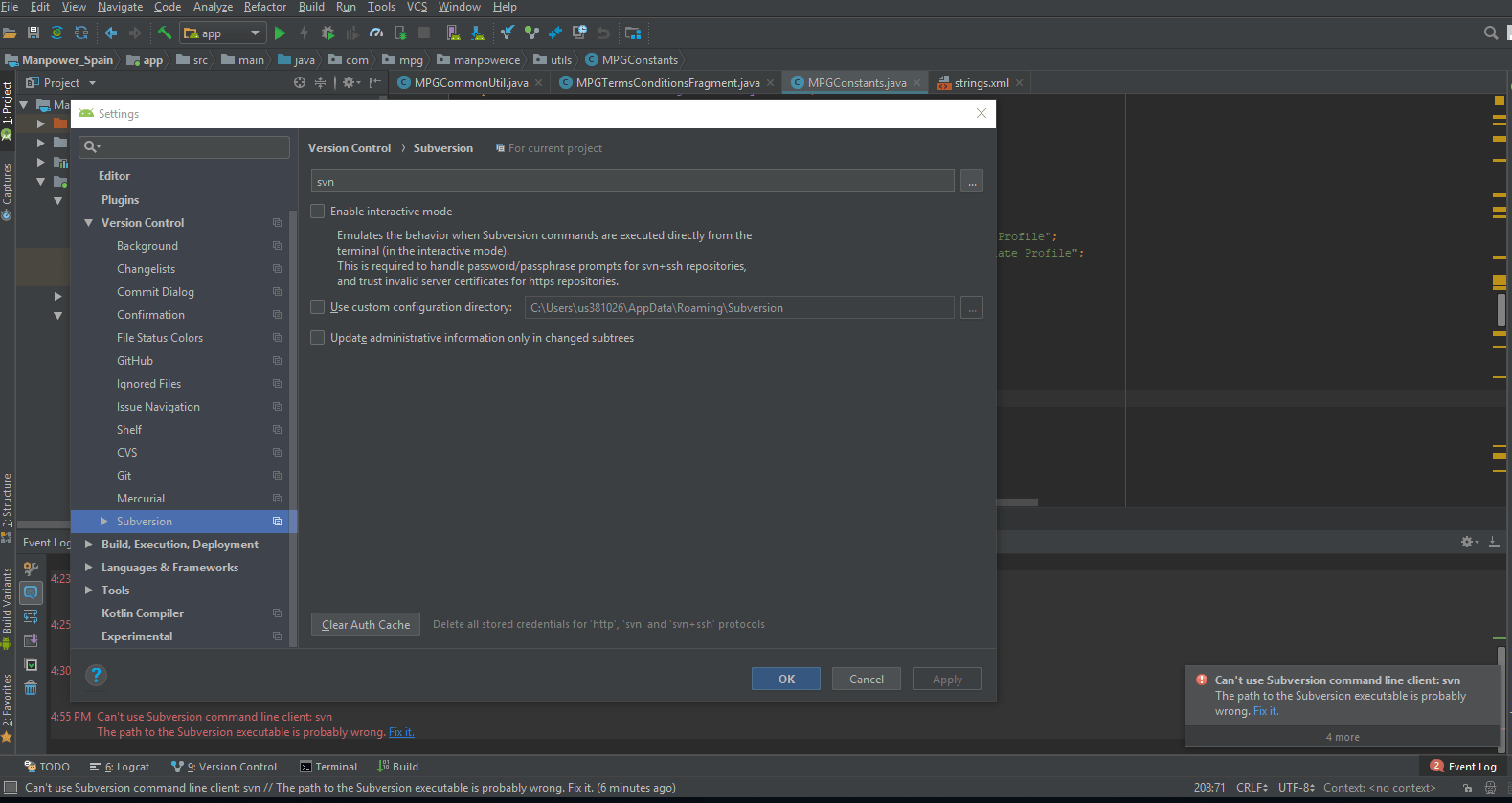The image size is (1512, 803).
Task: Switch to the MPGCommonUtil.java tab
Action: 470,83
